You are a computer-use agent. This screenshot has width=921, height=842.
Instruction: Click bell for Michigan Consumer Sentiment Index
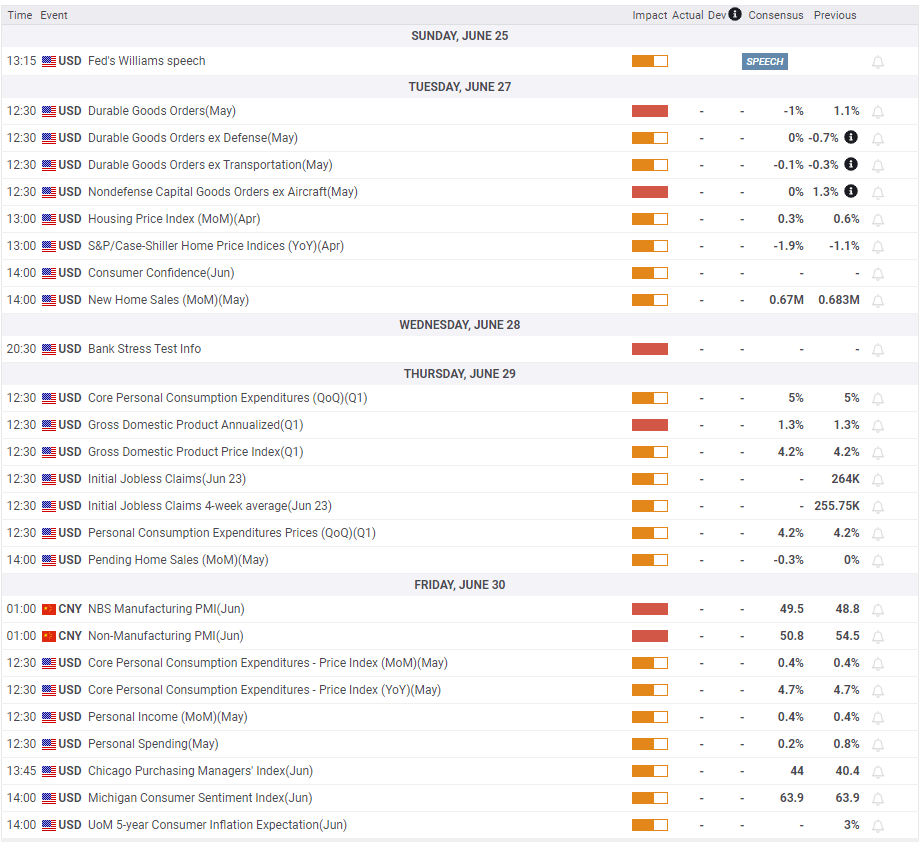(878, 799)
